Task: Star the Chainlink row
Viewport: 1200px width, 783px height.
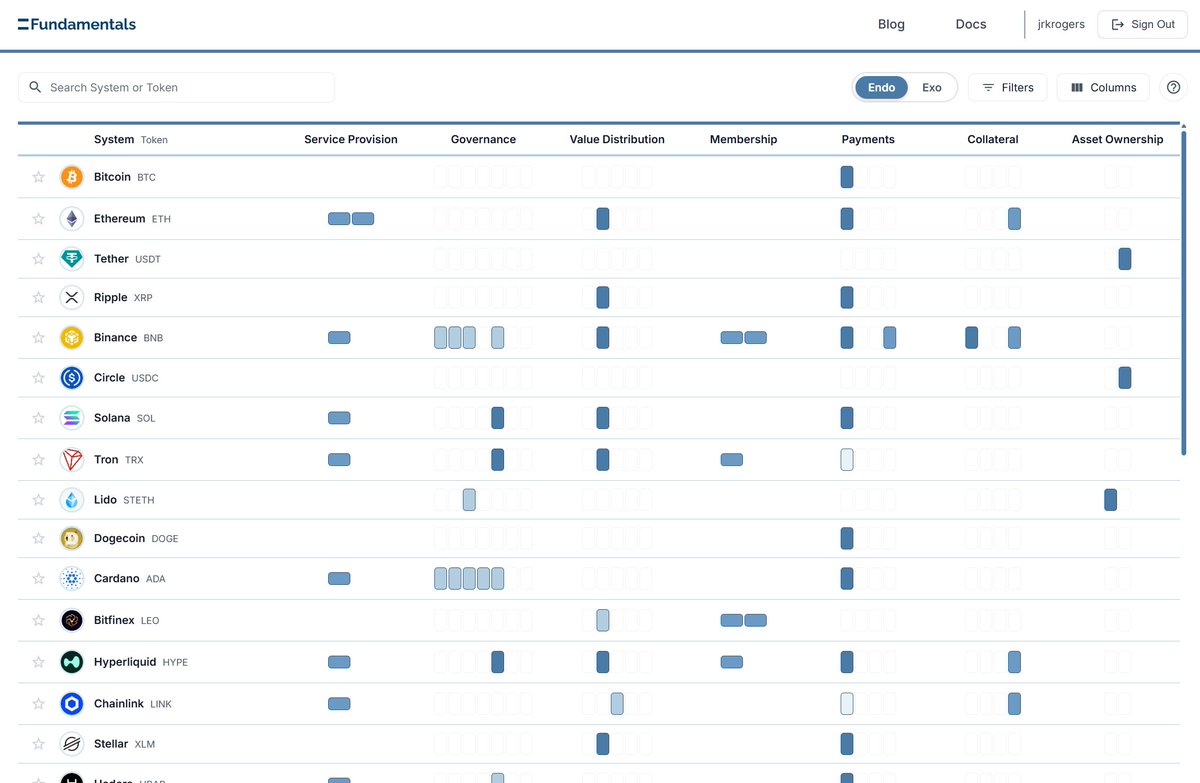Action: [x=39, y=704]
